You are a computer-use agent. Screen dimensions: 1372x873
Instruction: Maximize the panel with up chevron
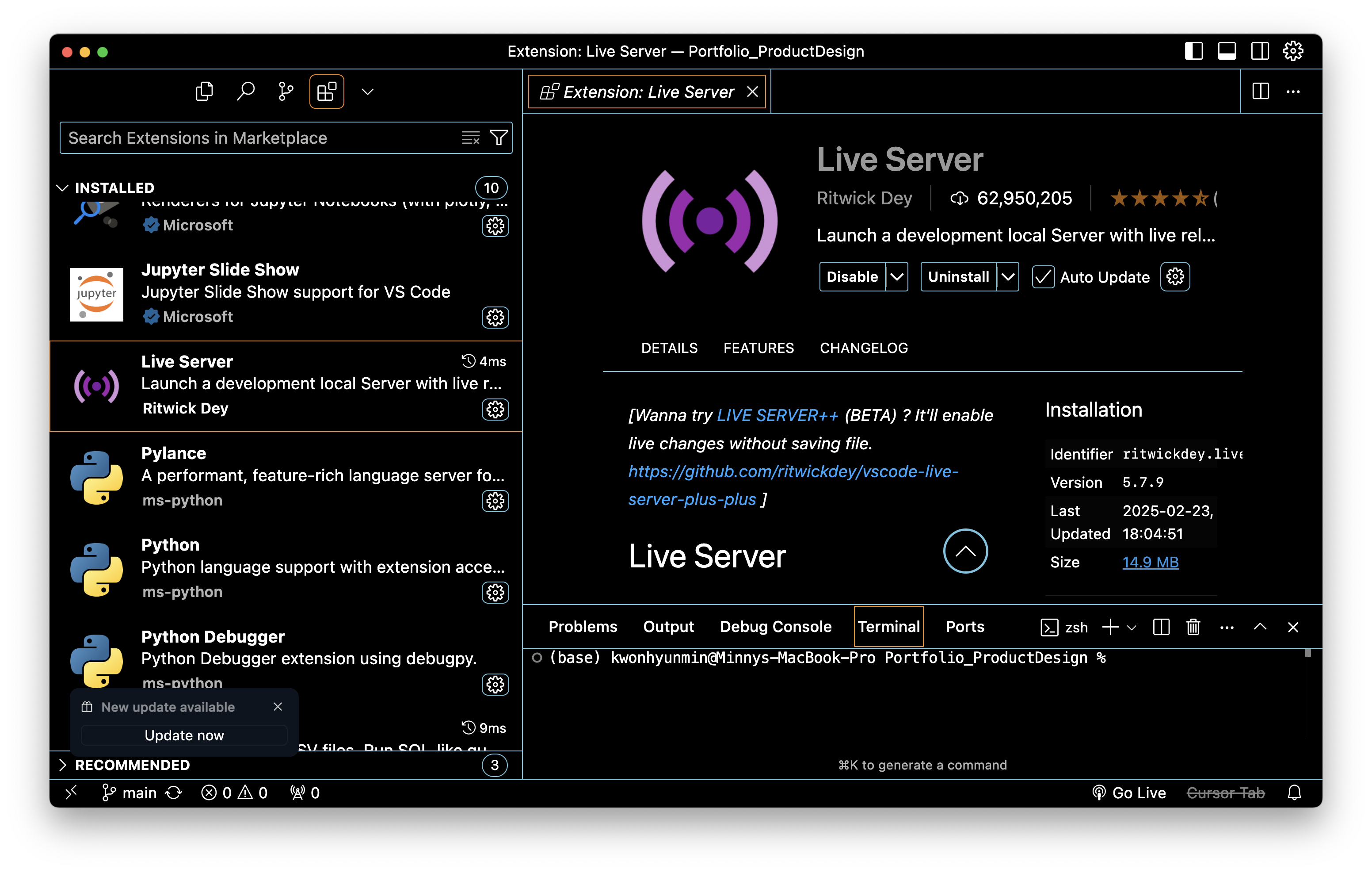click(1260, 627)
